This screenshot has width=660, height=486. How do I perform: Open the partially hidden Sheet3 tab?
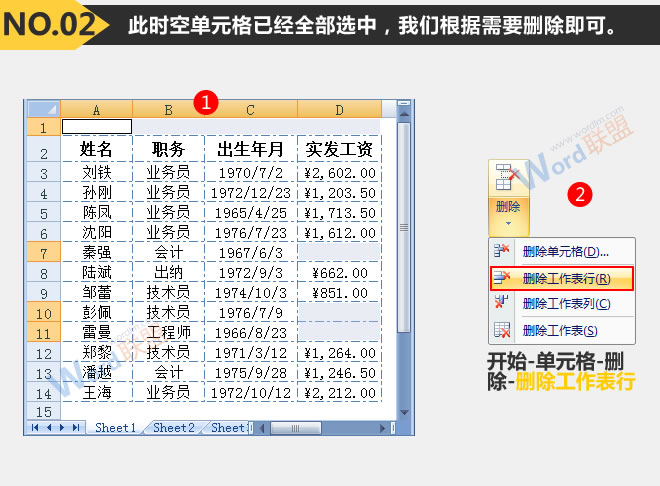pos(228,428)
